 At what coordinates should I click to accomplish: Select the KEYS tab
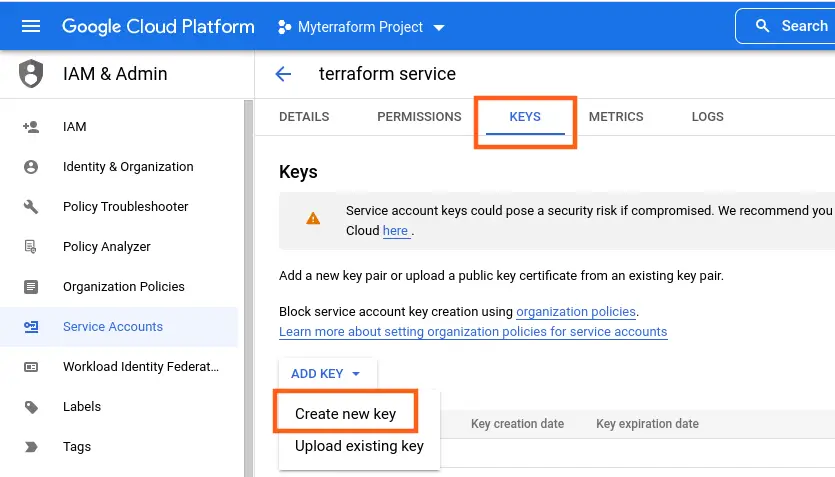coord(525,117)
